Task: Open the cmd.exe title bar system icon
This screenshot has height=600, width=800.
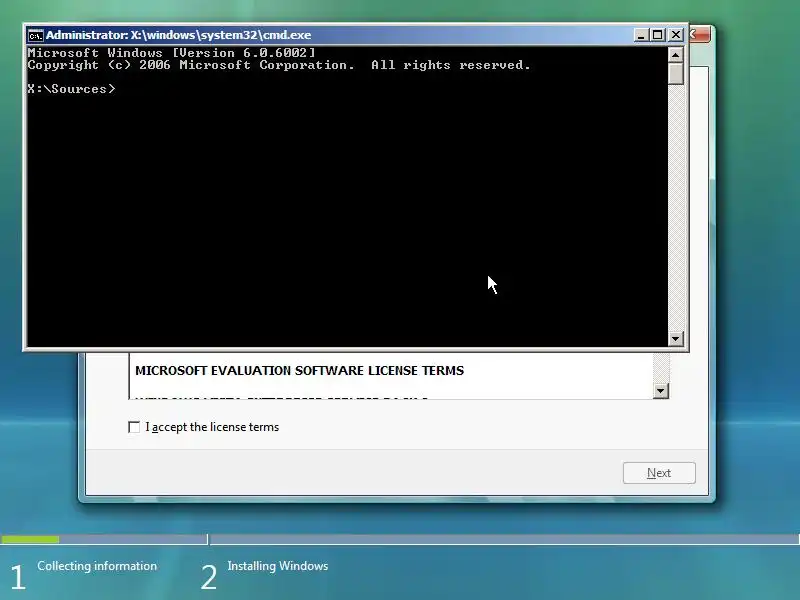Action: click(x=36, y=35)
